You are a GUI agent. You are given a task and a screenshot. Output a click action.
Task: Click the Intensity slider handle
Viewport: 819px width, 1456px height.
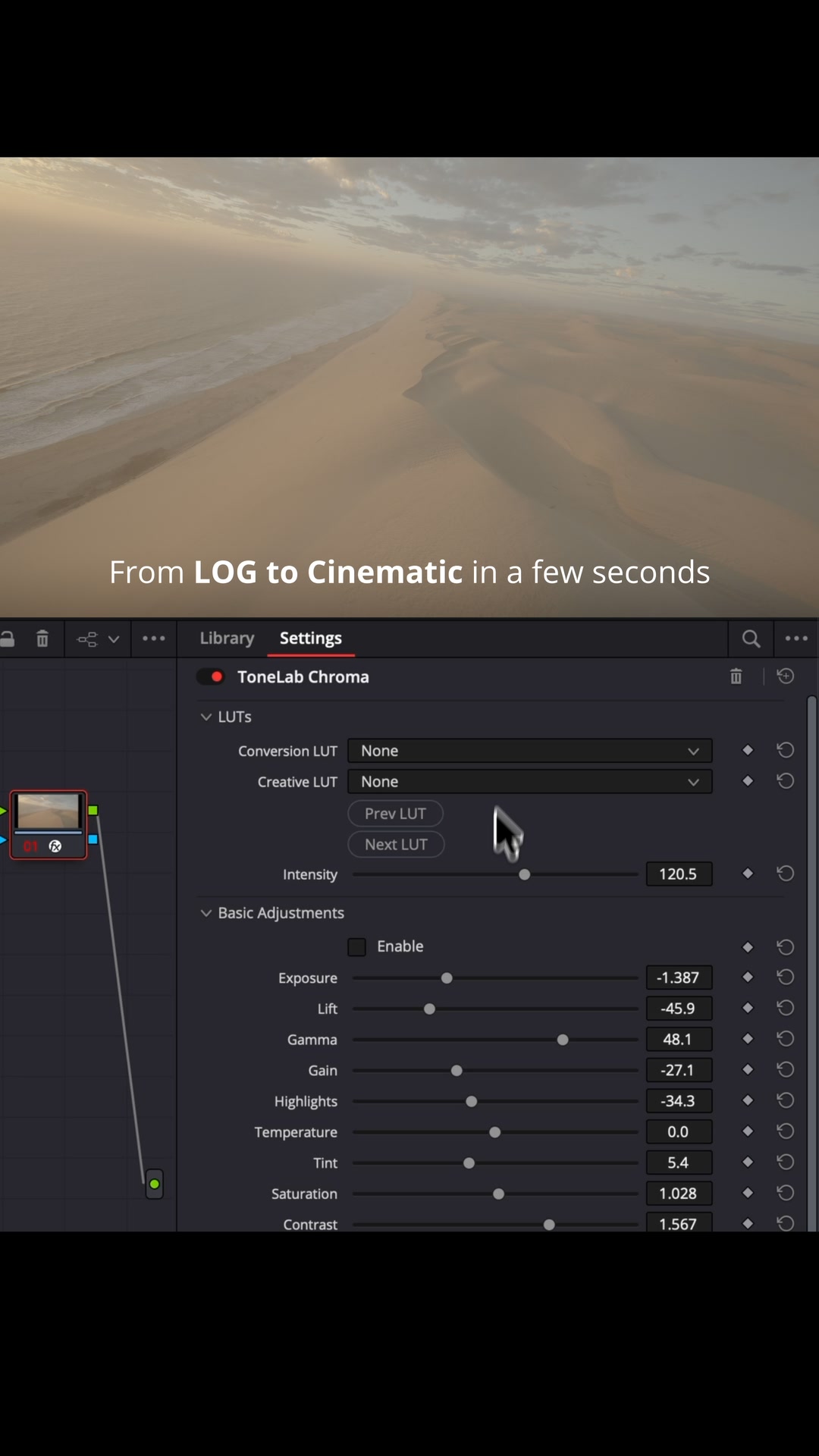(525, 874)
